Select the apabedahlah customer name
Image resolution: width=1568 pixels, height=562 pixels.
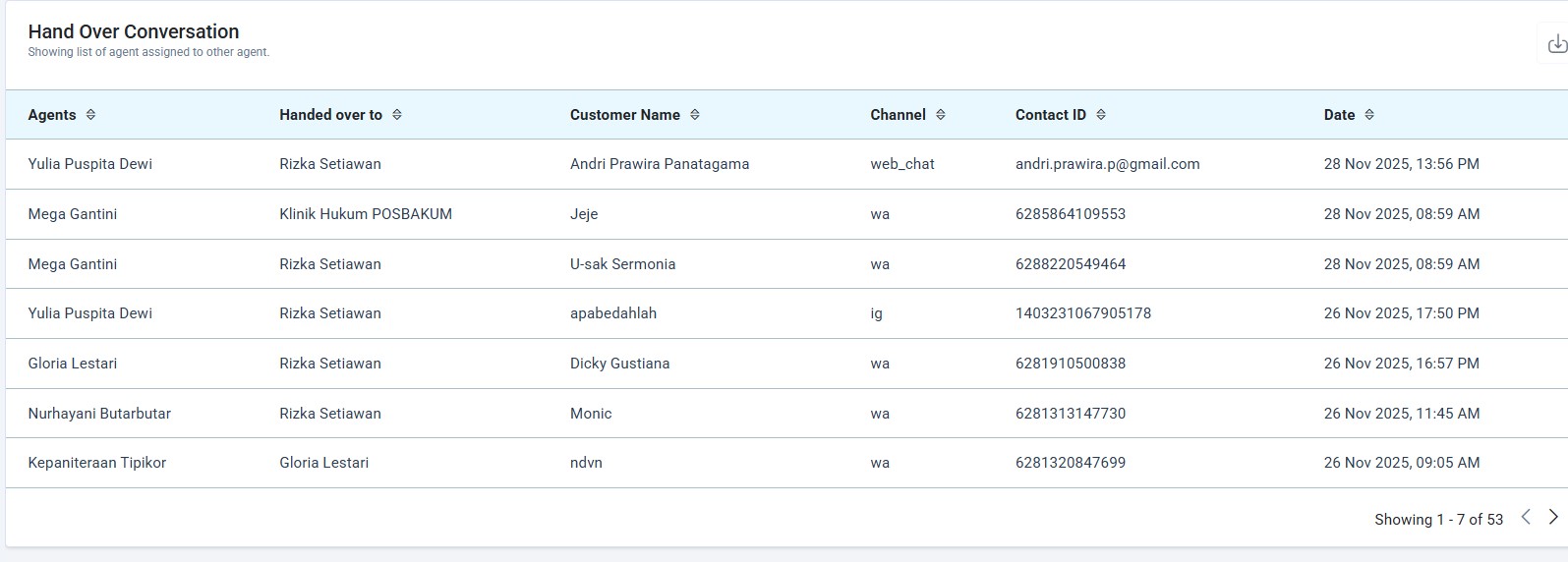613,313
